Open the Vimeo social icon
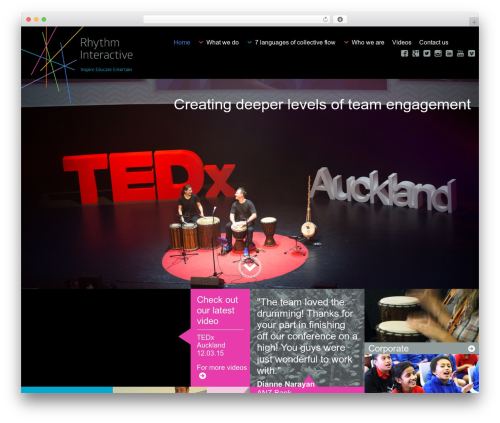Image resolution: width=500 pixels, height=423 pixels. click(x=471, y=53)
